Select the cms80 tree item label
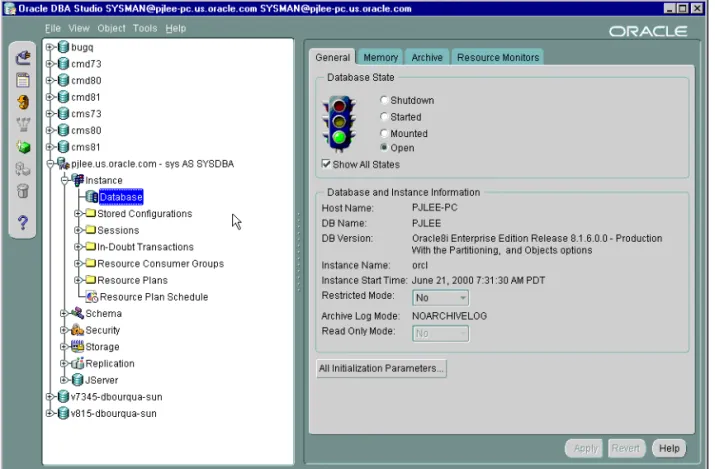Screen dimensions: 715x469 pos(86,130)
